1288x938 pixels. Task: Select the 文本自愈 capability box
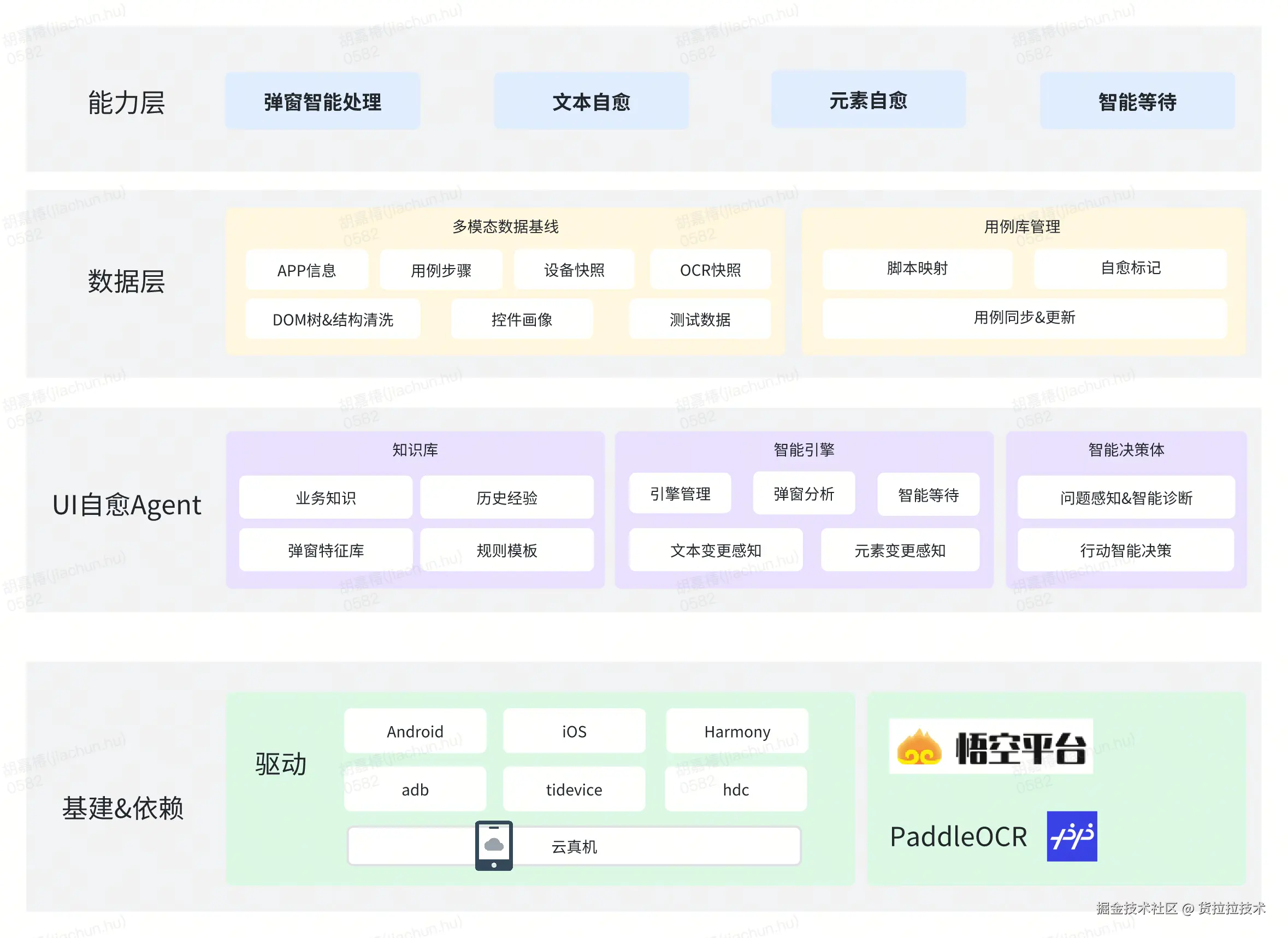pyautogui.click(x=591, y=102)
